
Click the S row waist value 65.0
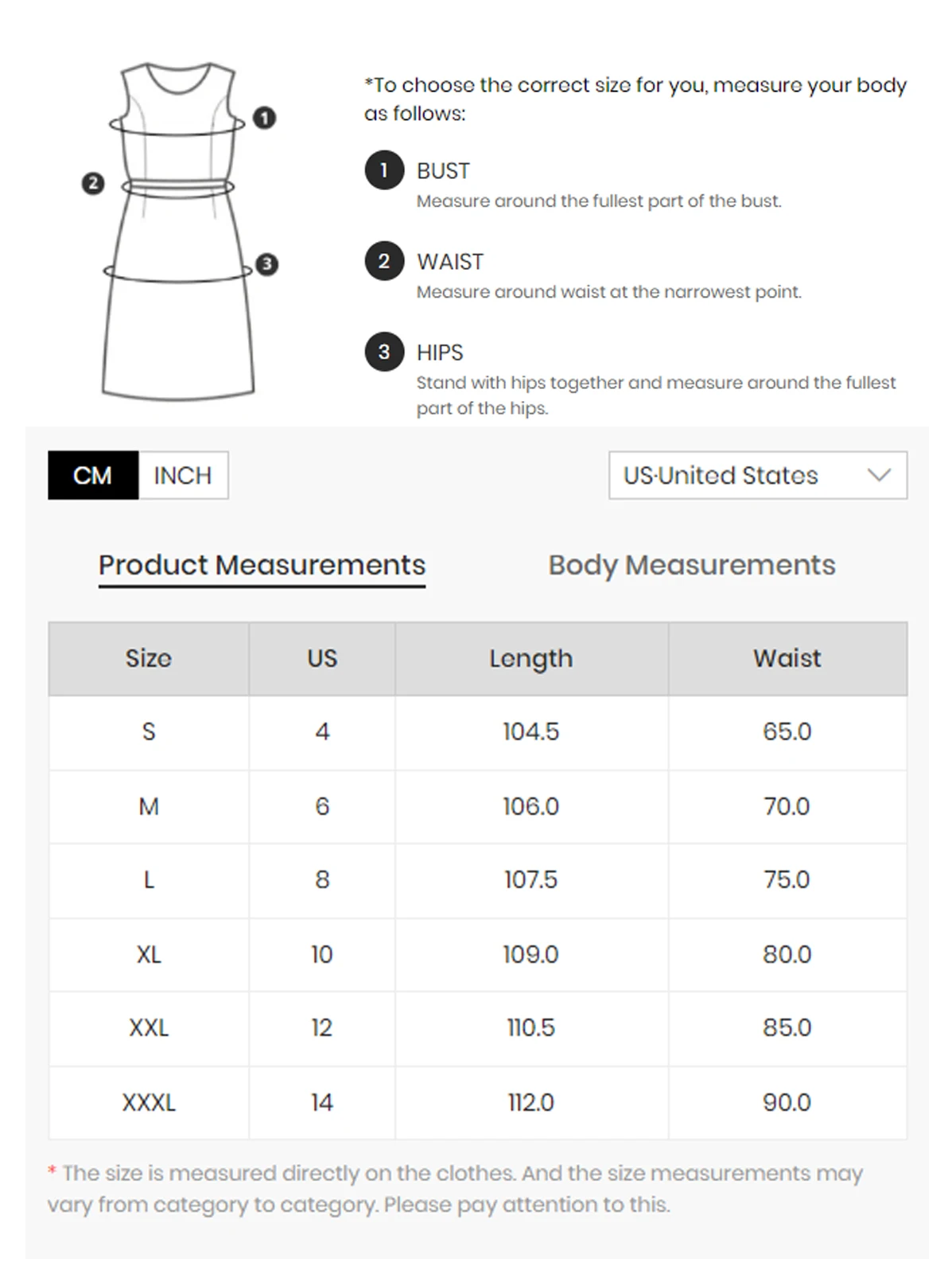click(x=787, y=732)
